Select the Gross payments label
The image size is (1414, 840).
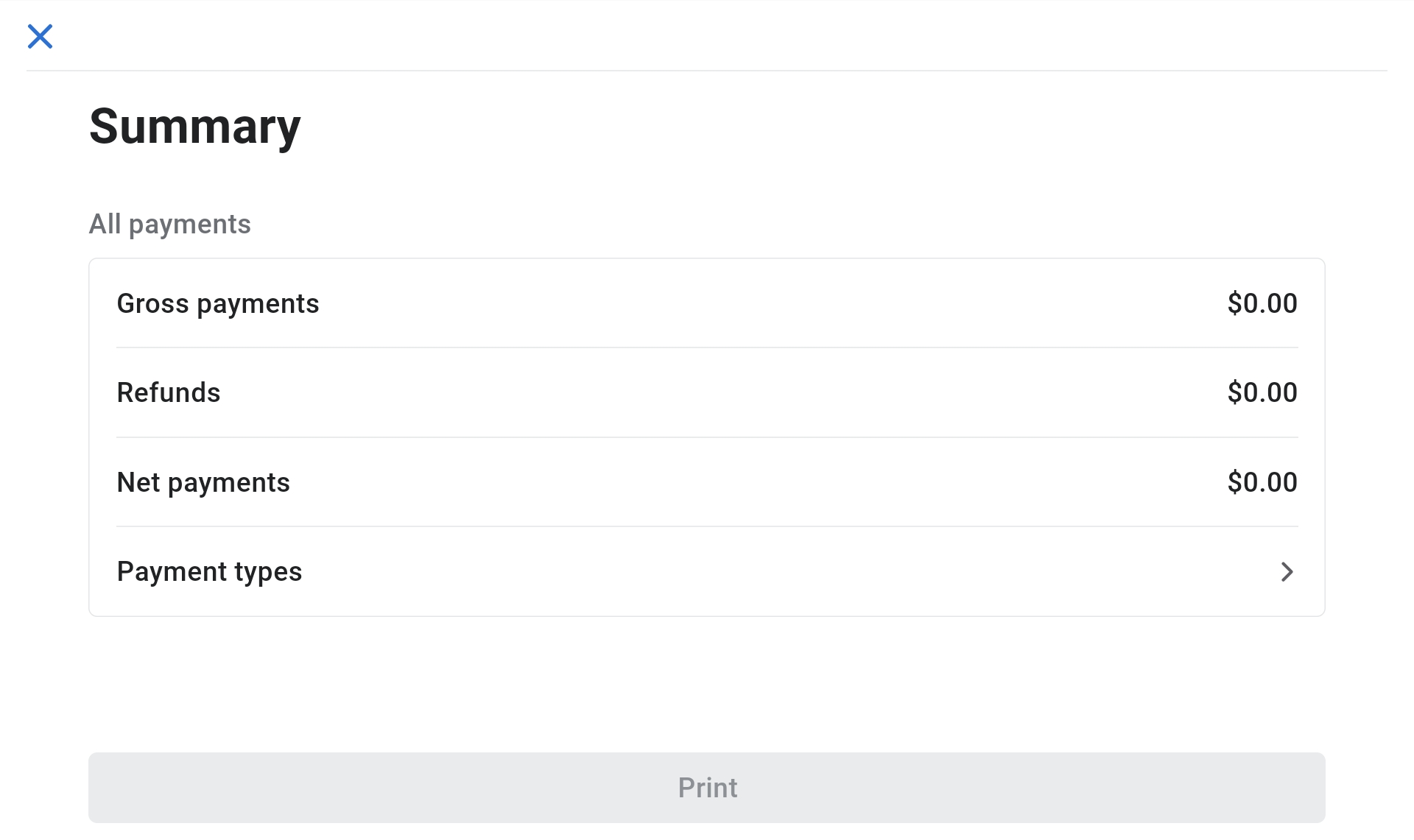tap(218, 304)
